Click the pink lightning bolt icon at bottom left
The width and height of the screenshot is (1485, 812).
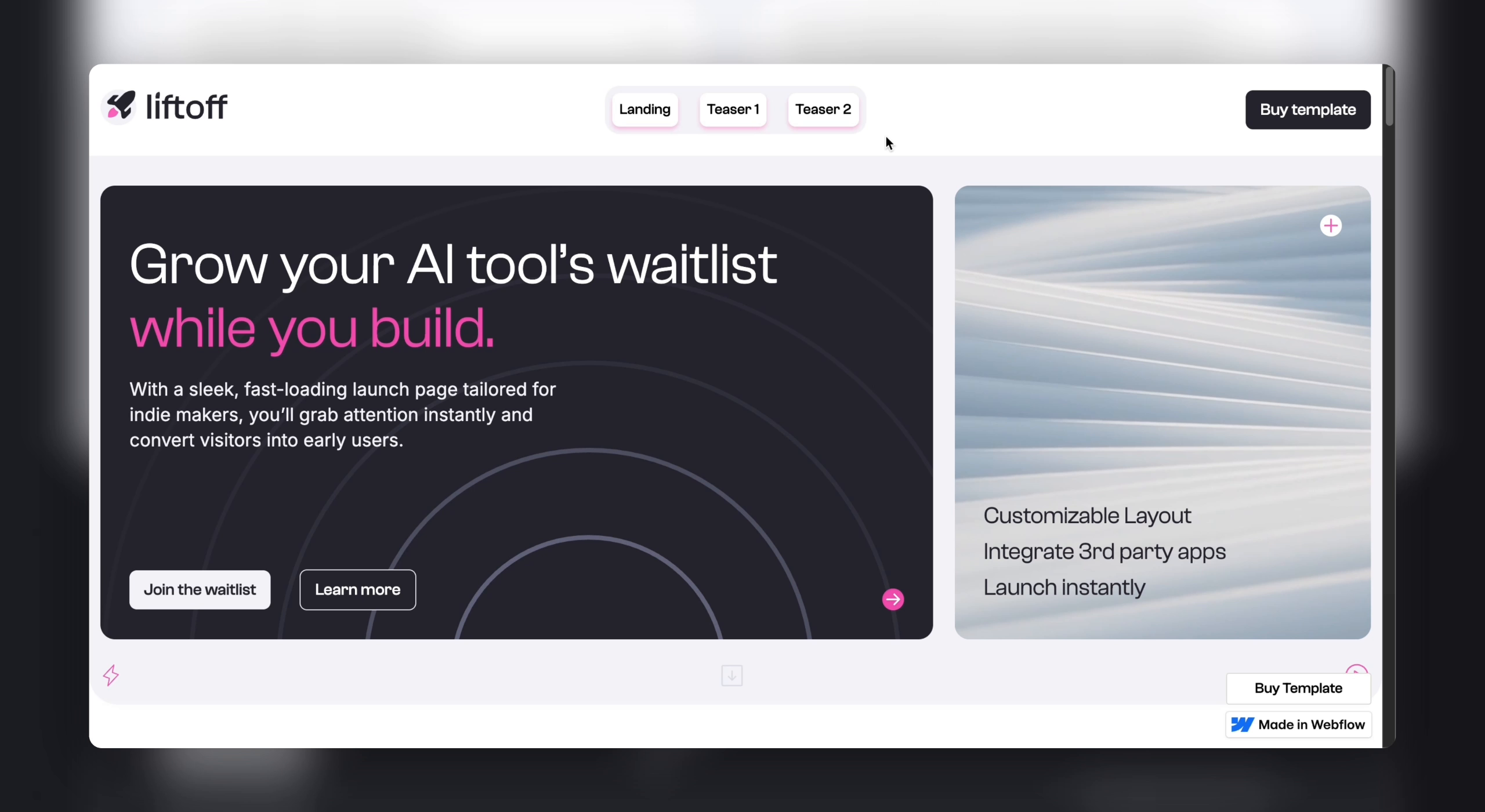(111, 675)
